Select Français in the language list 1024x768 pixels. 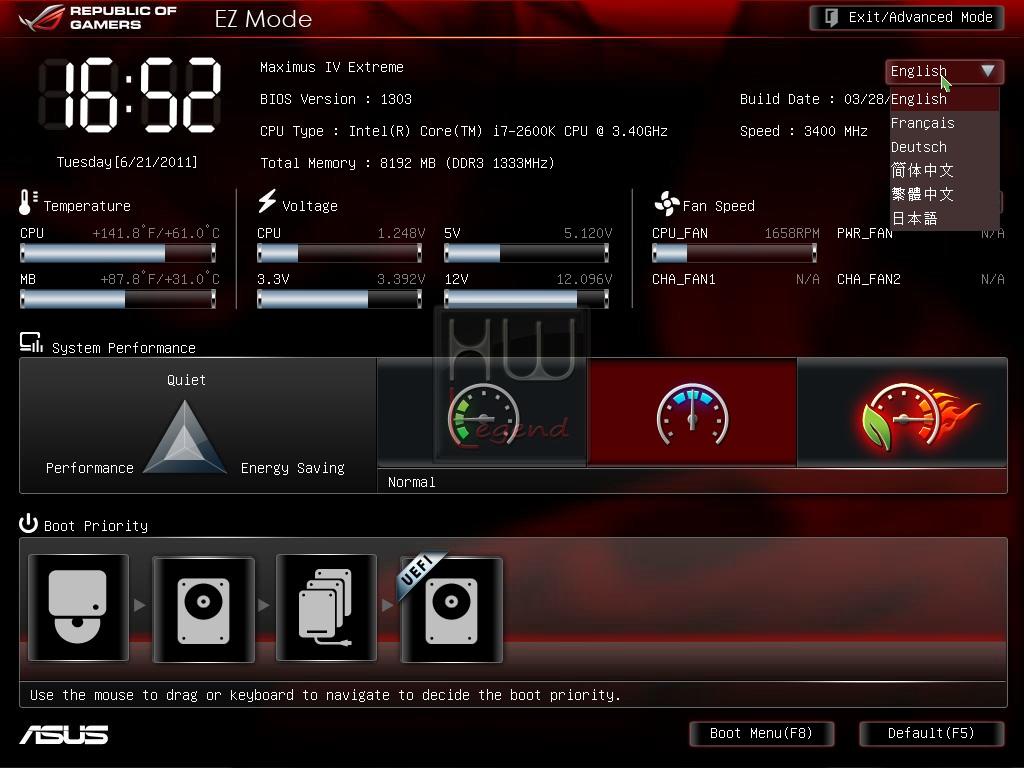[x=944, y=123]
